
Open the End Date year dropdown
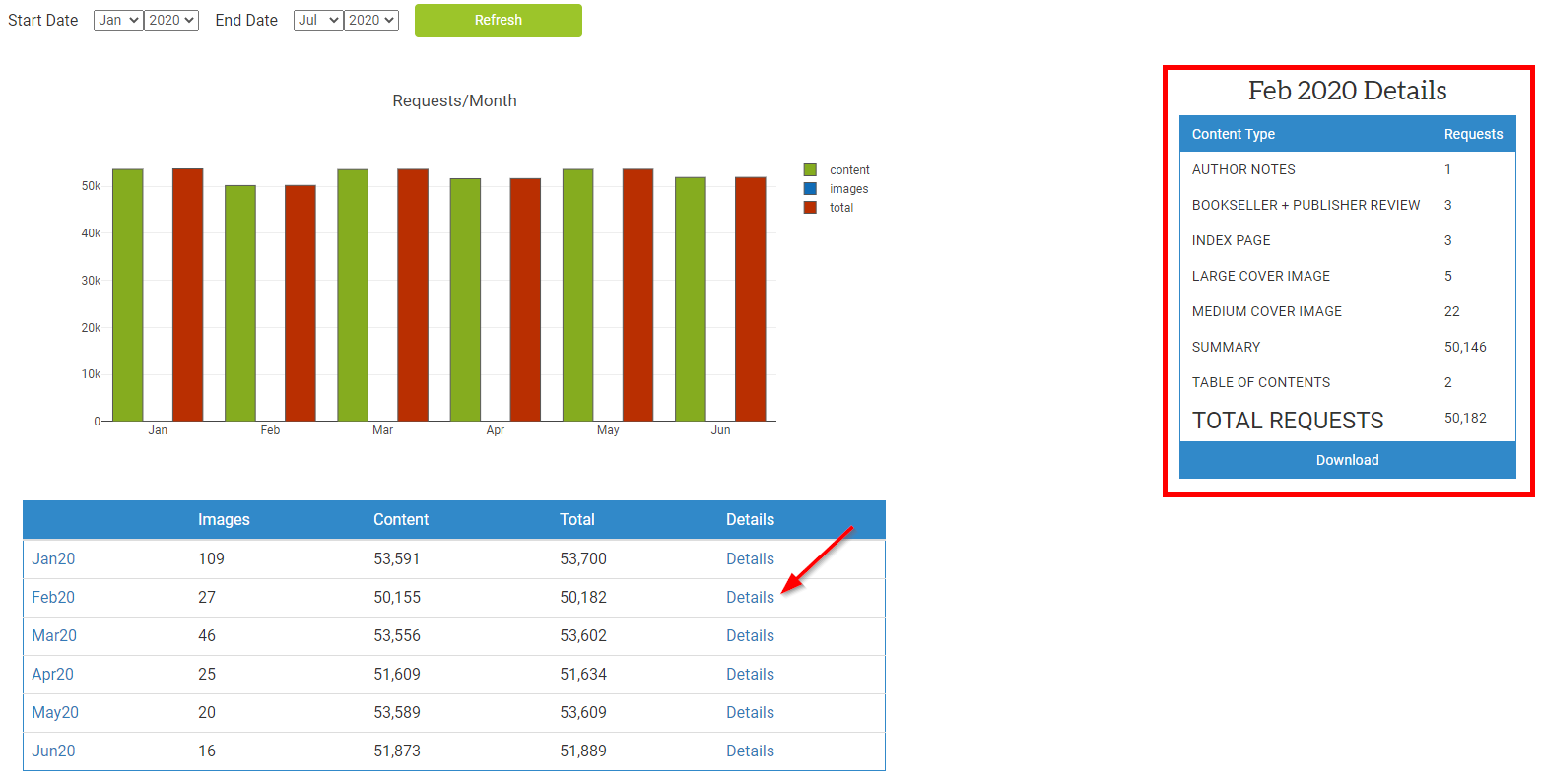tap(369, 19)
